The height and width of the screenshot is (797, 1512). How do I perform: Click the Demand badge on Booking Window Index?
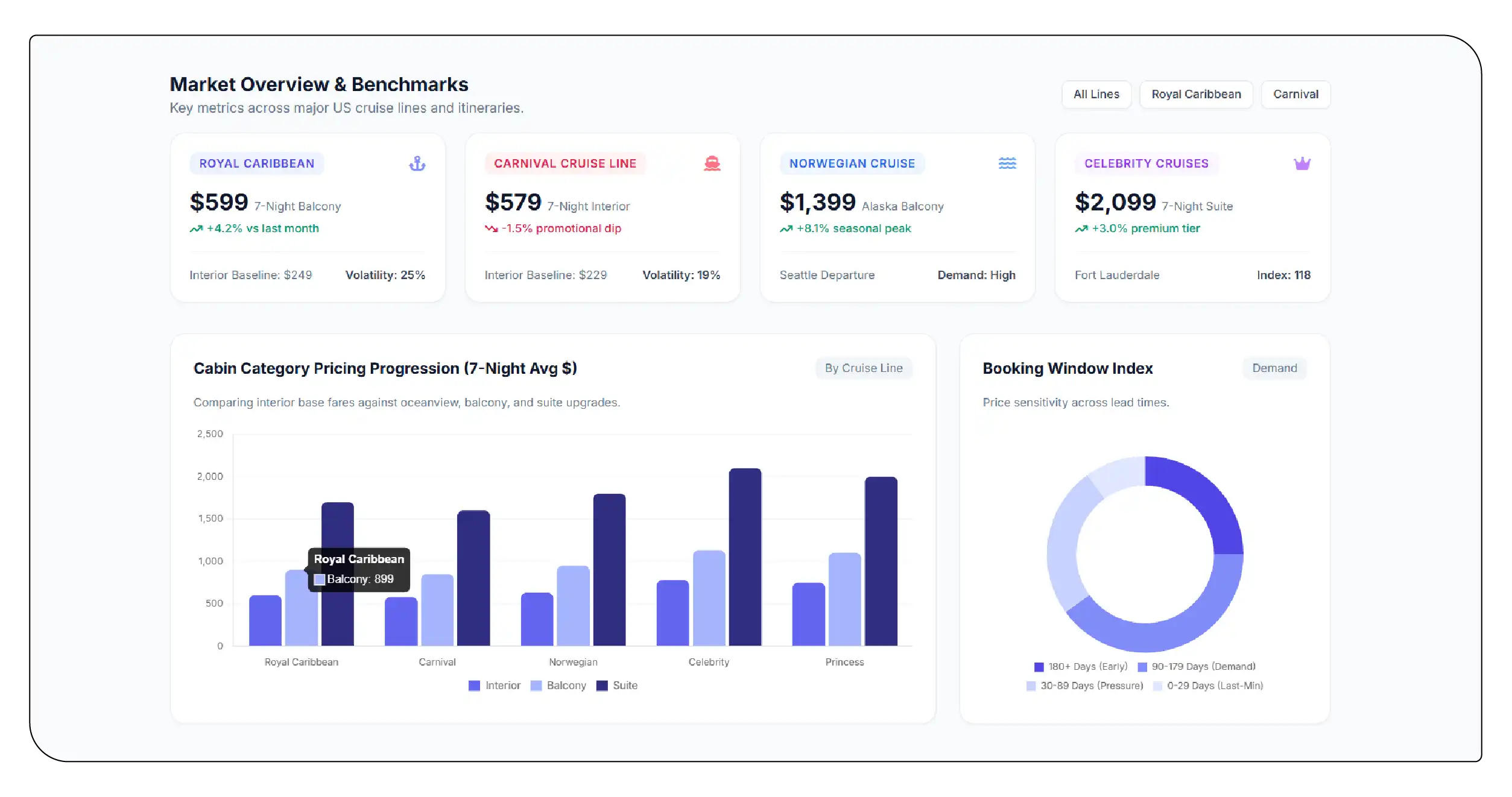coord(1274,368)
